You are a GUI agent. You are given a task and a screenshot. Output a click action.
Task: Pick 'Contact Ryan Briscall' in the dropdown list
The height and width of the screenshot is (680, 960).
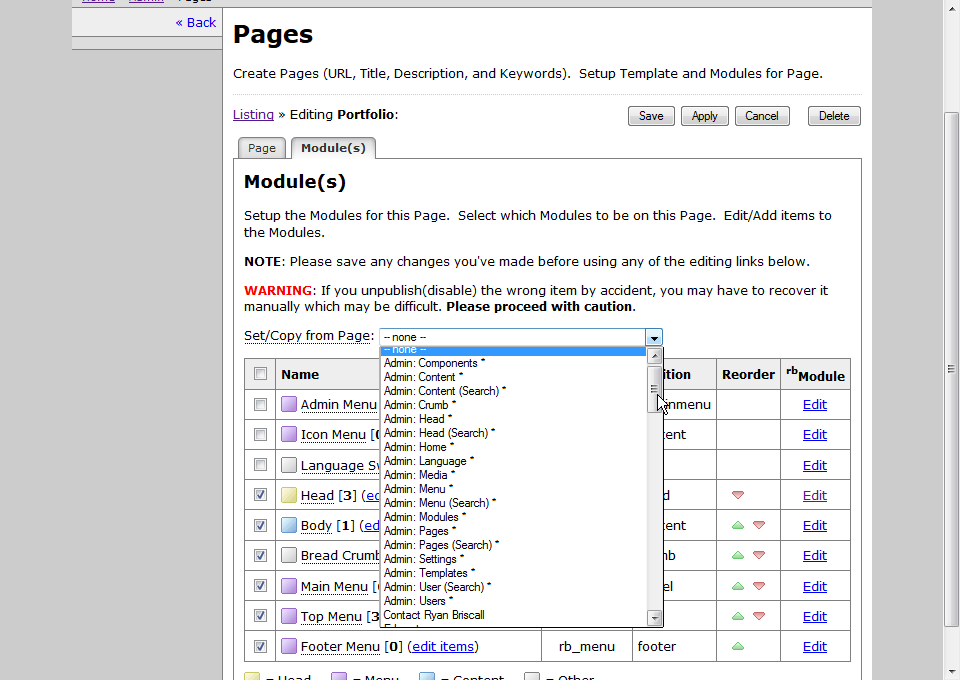click(434, 615)
